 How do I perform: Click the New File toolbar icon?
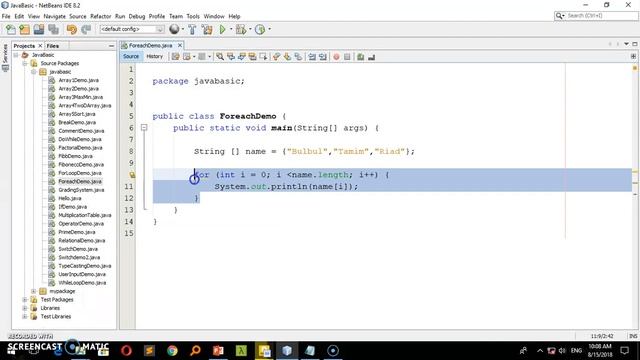coord(11,29)
